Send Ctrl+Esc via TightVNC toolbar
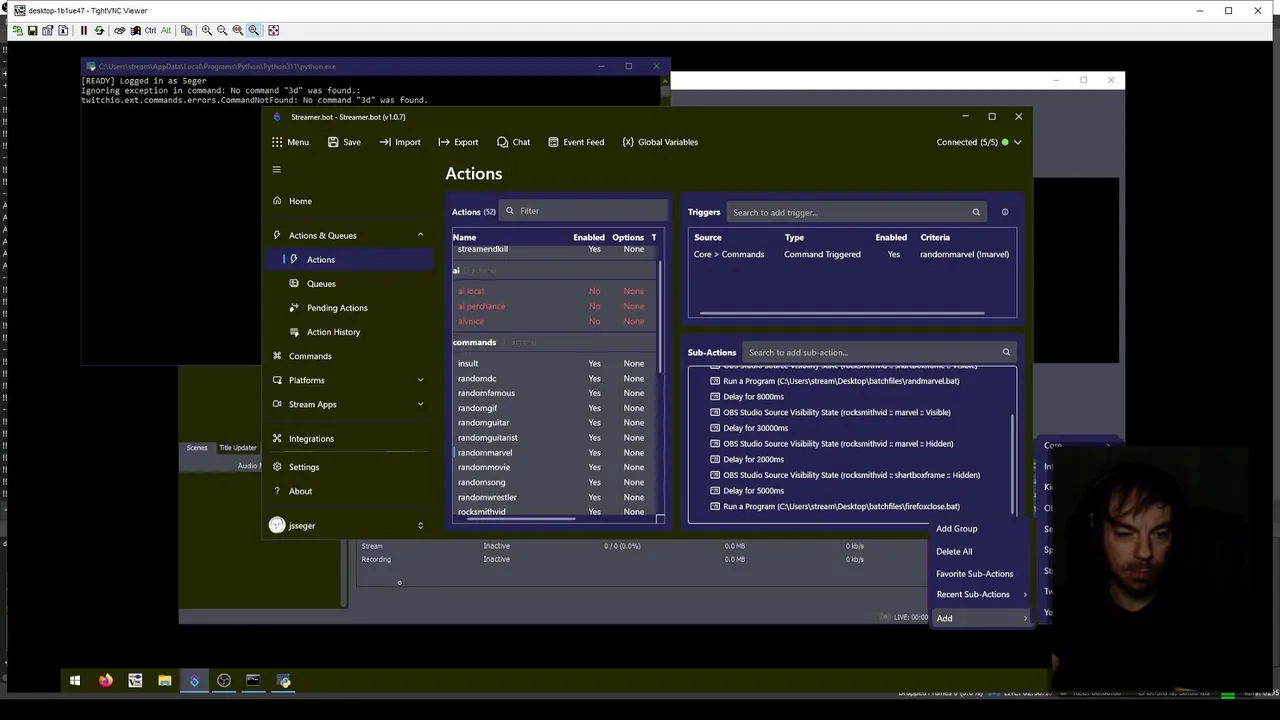Image resolution: width=1280 pixels, height=720 pixels. coord(135,31)
